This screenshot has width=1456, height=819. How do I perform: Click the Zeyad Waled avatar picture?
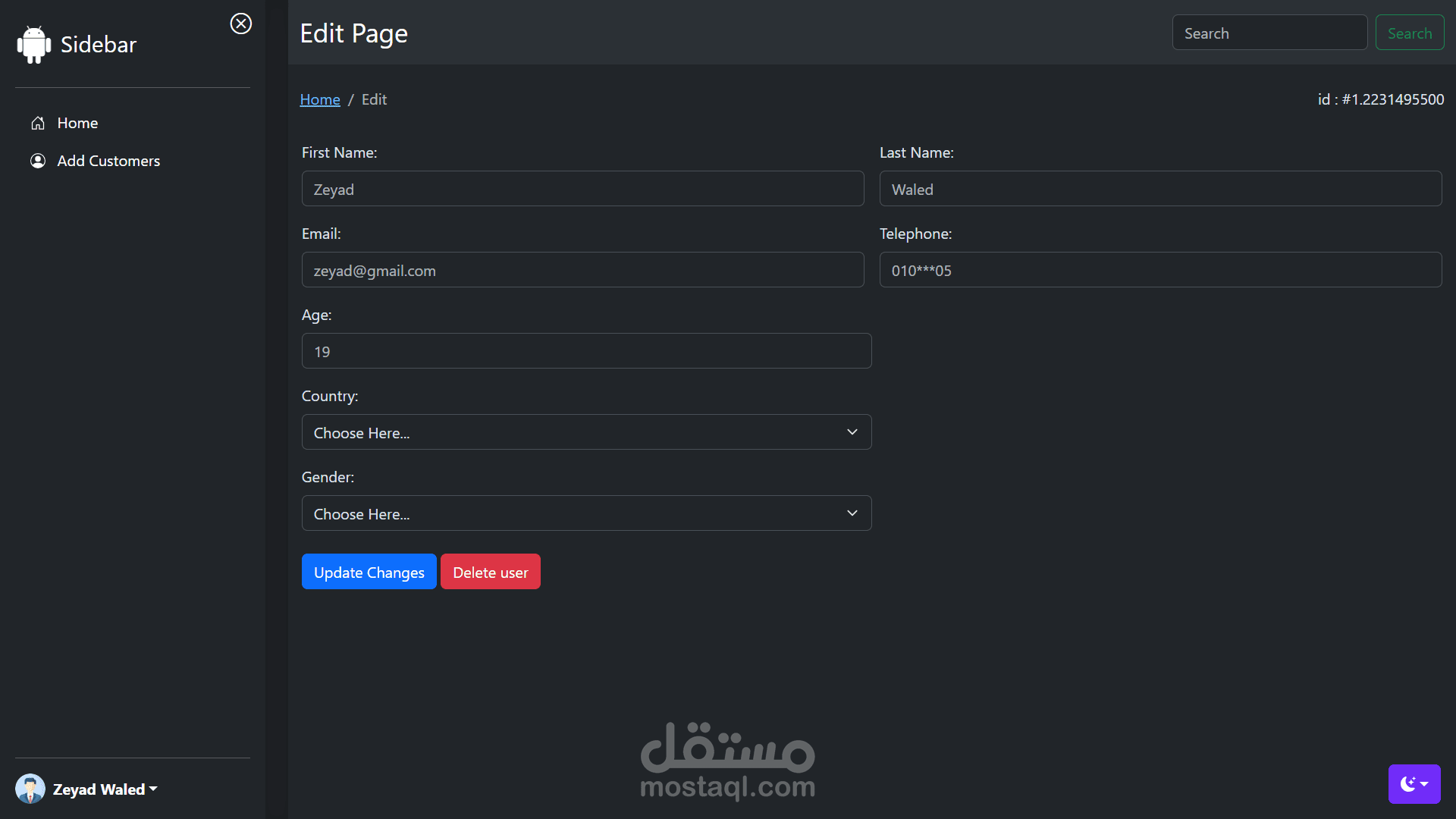30,789
